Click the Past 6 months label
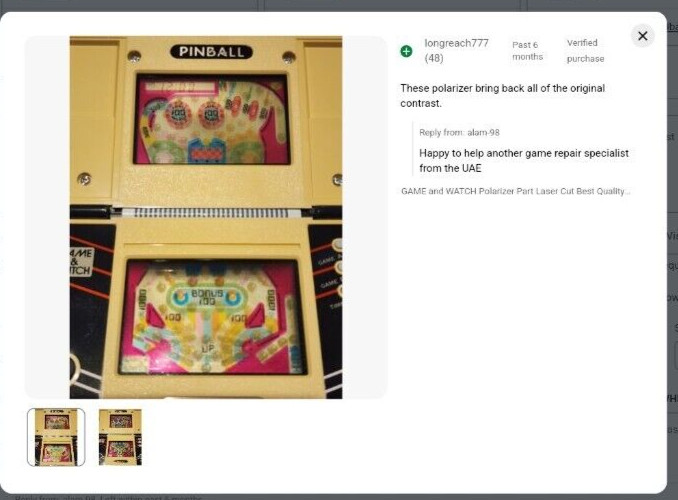Image resolution: width=678 pixels, height=500 pixels. pyautogui.click(x=527, y=51)
